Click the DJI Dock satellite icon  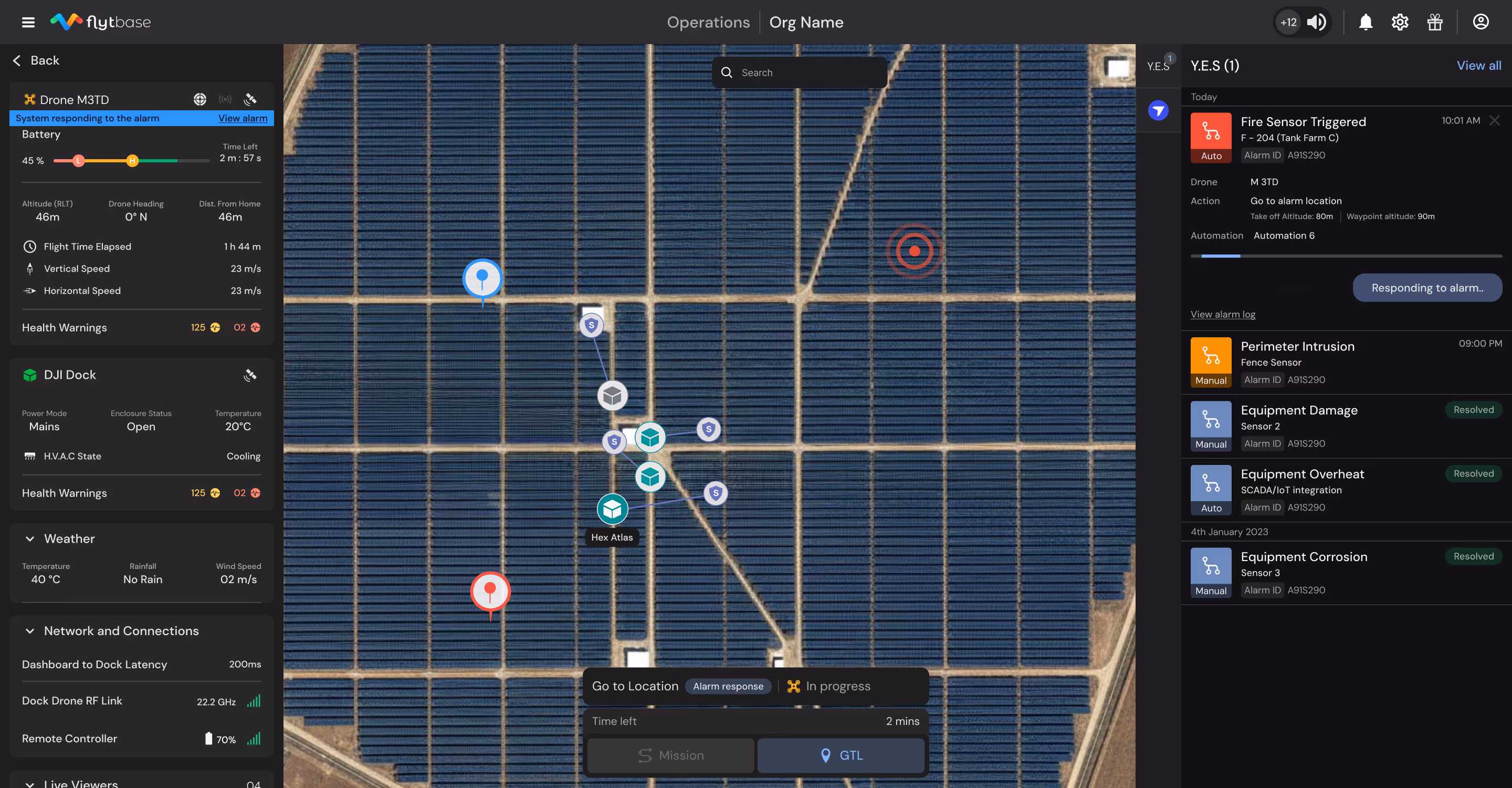point(250,375)
